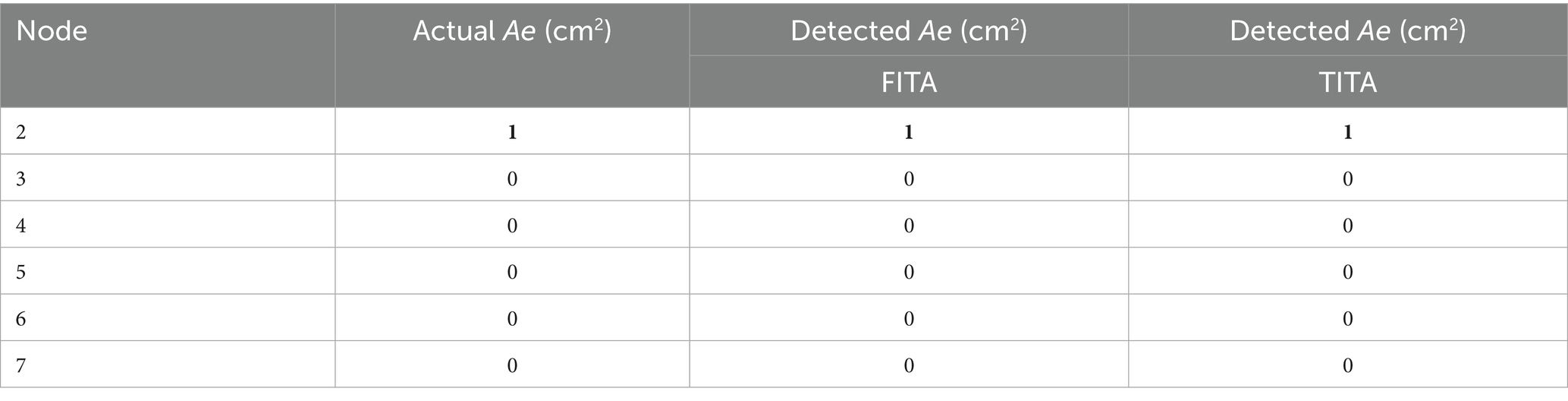Image resolution: width=1568 pixels, height=401 pixels.
Task: Click the node 6 row label
Action: tap(21, 319)
